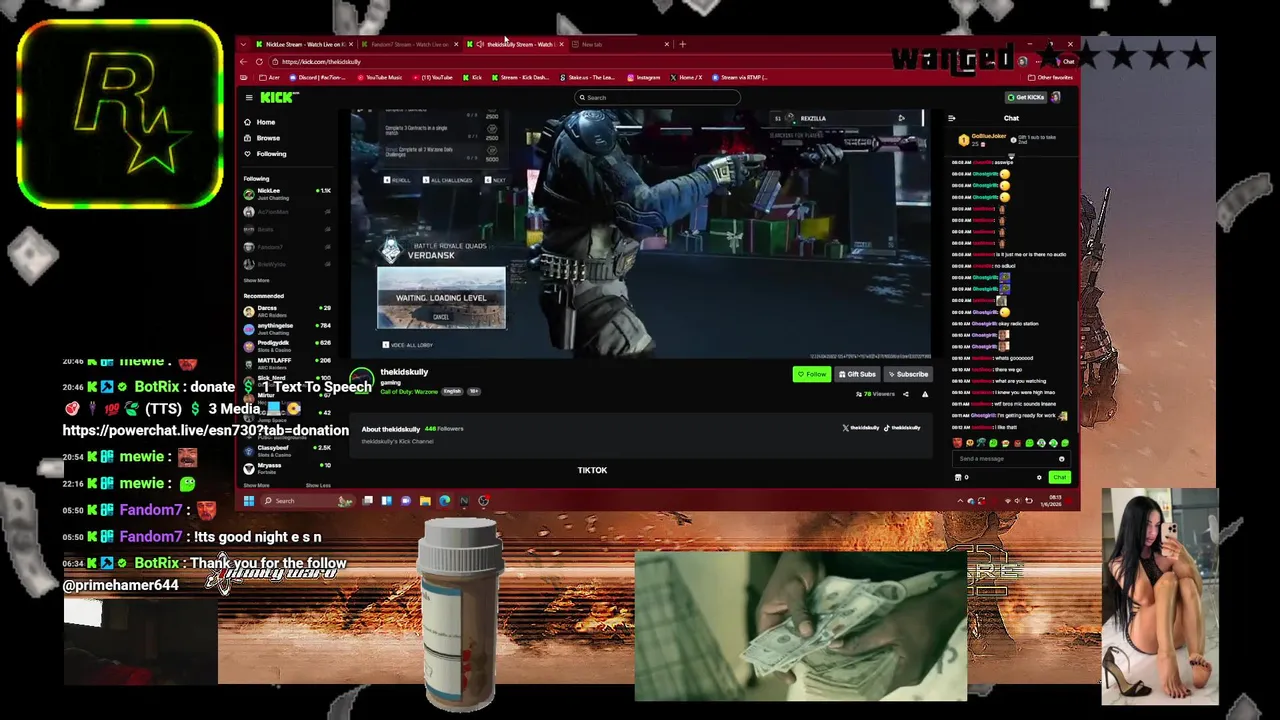The width and height of the screenshot is (1280, 720).
Task: Open Darcss in Recommended list
Action: (x=287, y=311)
